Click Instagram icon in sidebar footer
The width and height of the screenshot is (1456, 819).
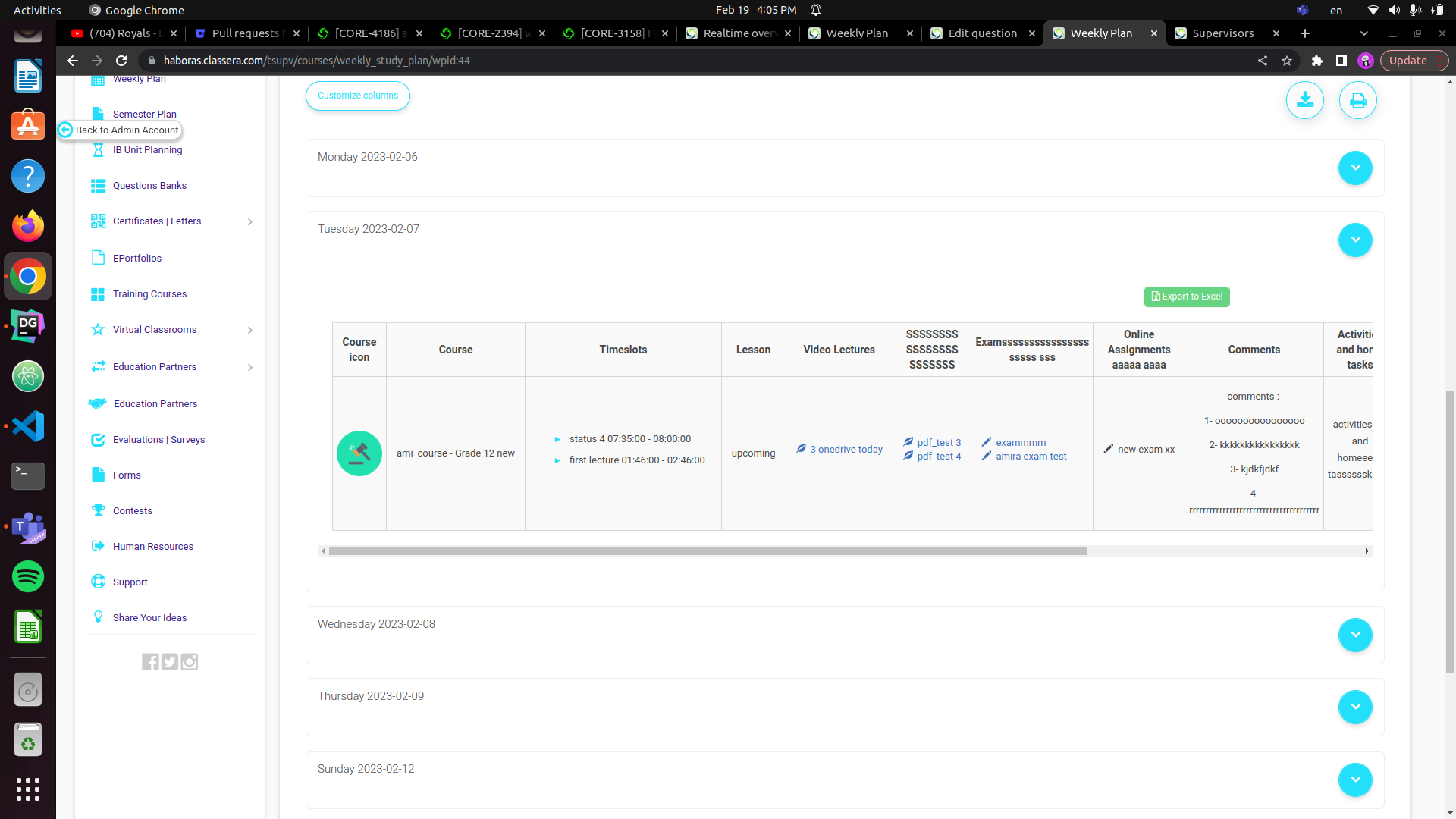(x=190, y=662)
